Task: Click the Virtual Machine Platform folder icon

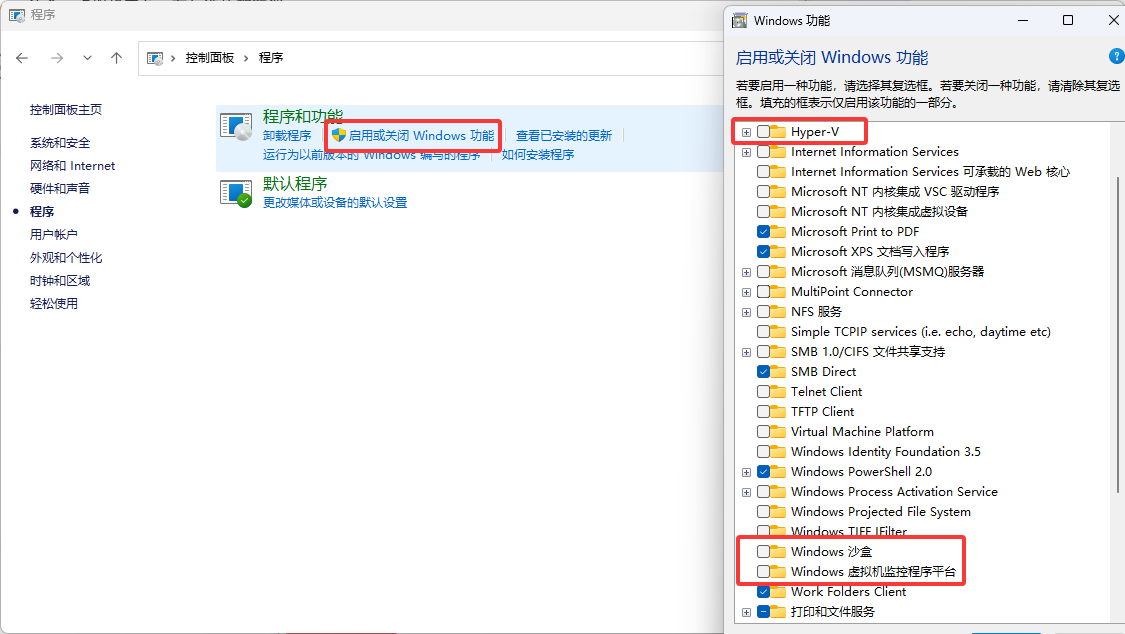Action: pos(778,432)
